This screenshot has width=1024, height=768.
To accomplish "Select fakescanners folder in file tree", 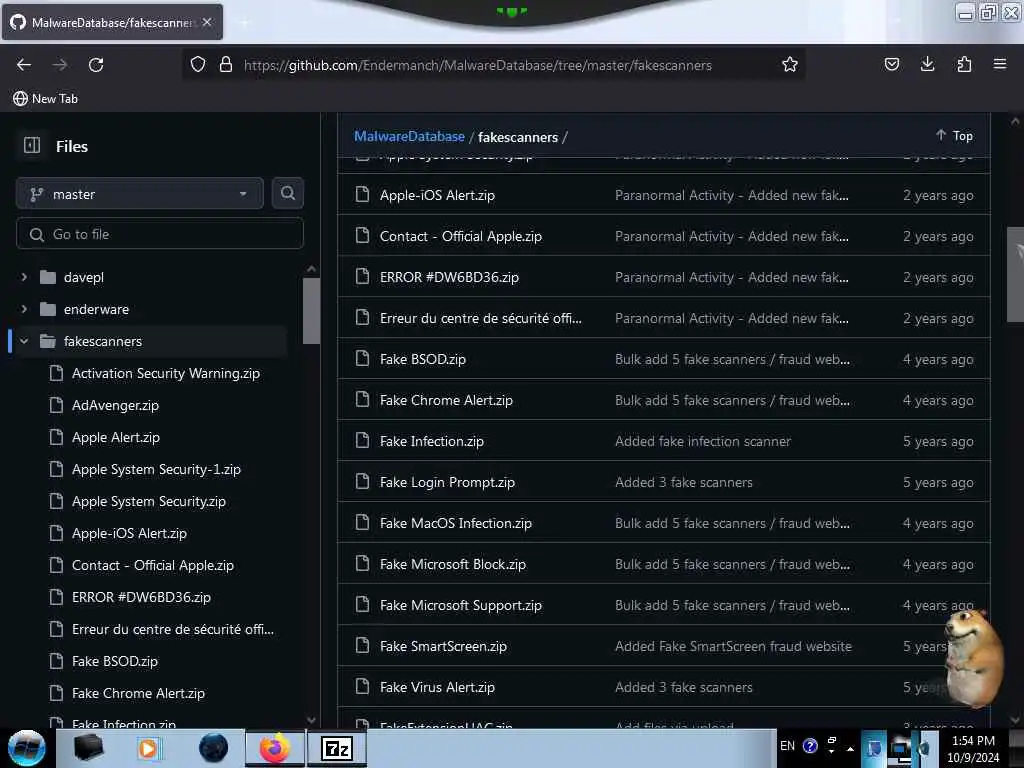I will coord(103,341).
